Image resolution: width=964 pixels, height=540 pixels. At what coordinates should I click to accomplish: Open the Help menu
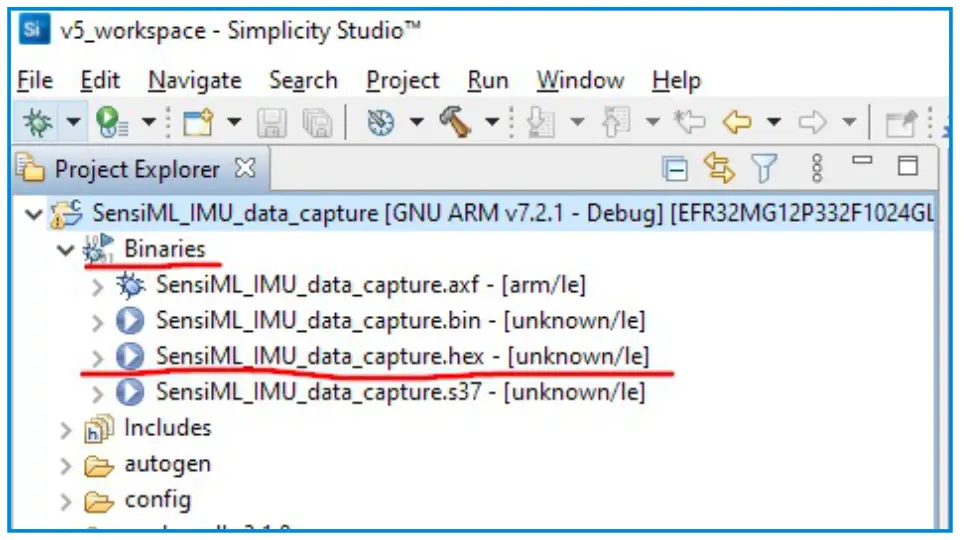click(676, 80)
